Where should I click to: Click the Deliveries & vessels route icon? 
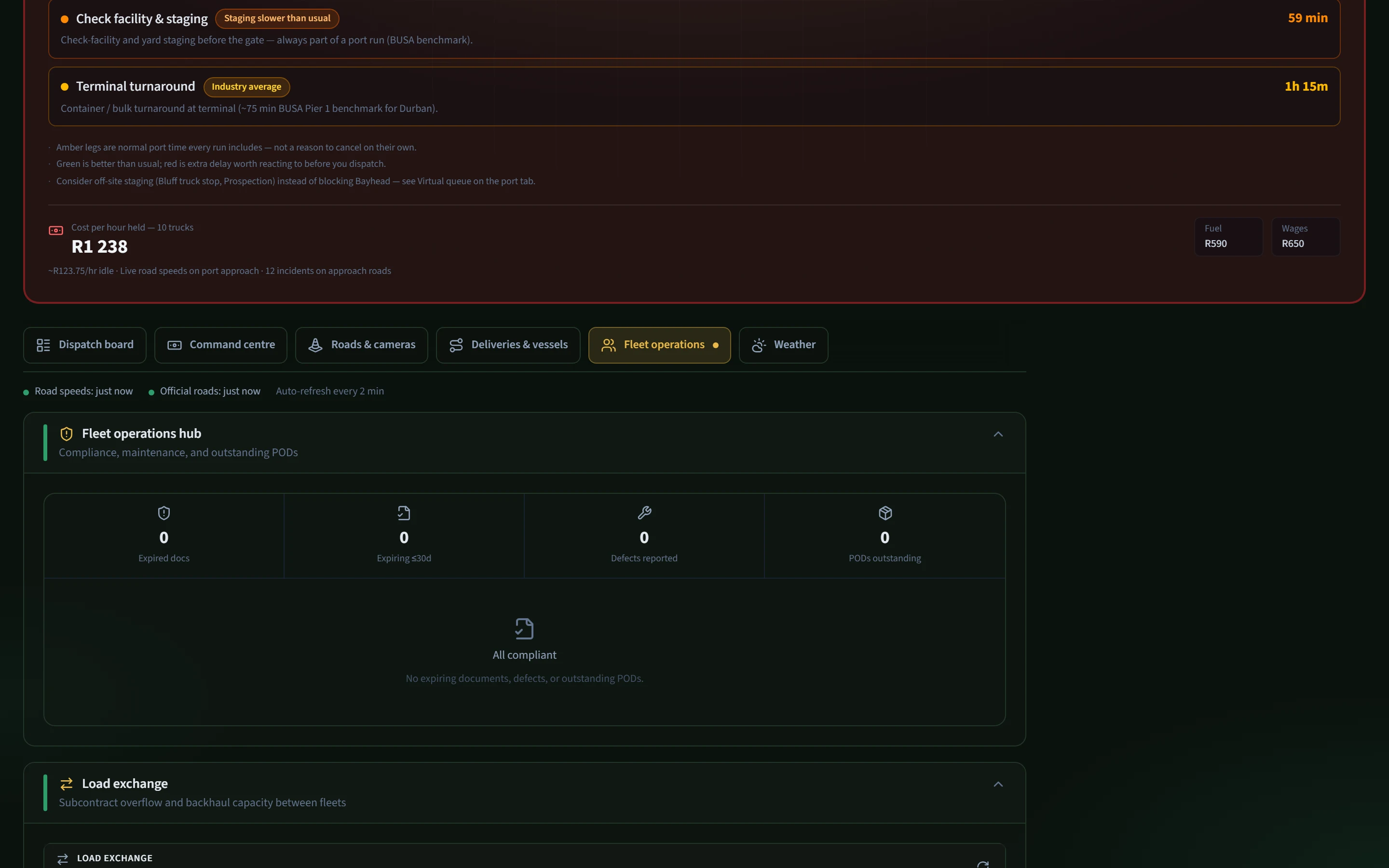click(x=456, y=345)
